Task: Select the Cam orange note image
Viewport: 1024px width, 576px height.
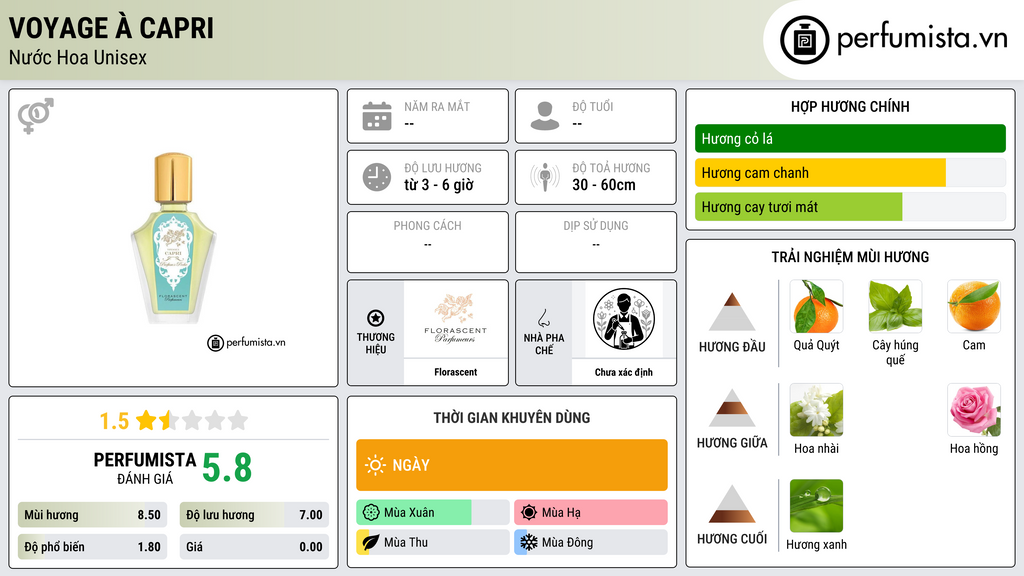Action: 974,307
